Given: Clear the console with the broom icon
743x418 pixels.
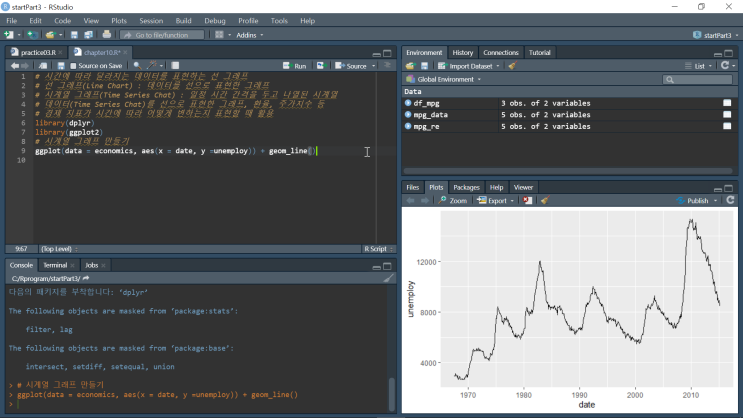Looking at the screenshot, I should (x=389, y=278).
